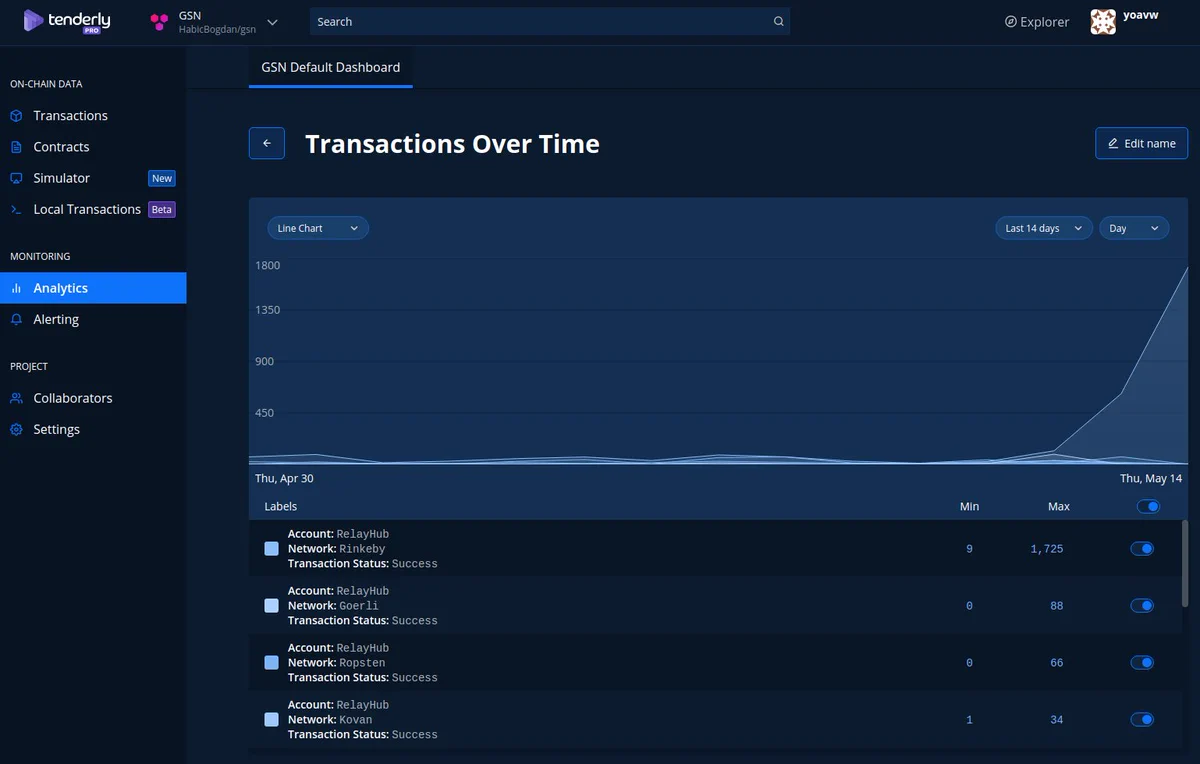This screenshot has width=1200, height=764.
Task: Click the Min value 9 for Rinkeby
Action: 969,549
